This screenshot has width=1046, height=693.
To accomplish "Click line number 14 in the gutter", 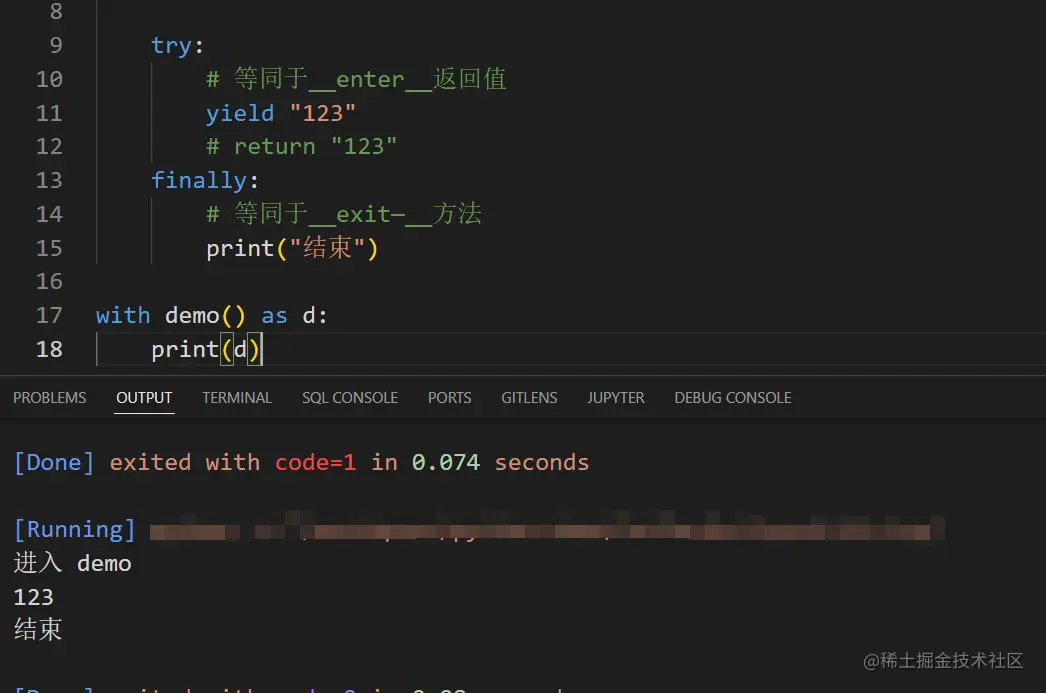I will [49, 215].
